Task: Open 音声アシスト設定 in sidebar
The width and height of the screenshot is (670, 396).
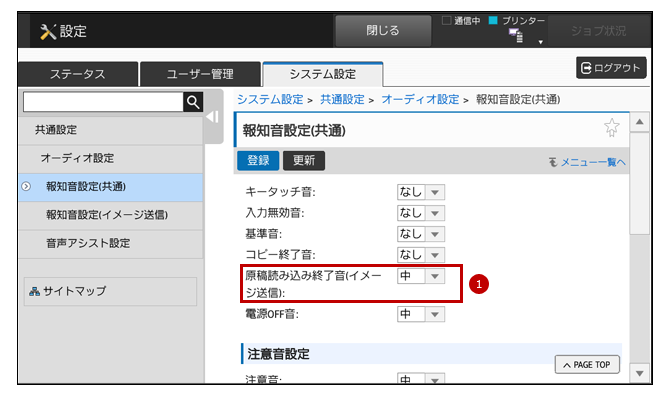Action: (x=111, y=243)
